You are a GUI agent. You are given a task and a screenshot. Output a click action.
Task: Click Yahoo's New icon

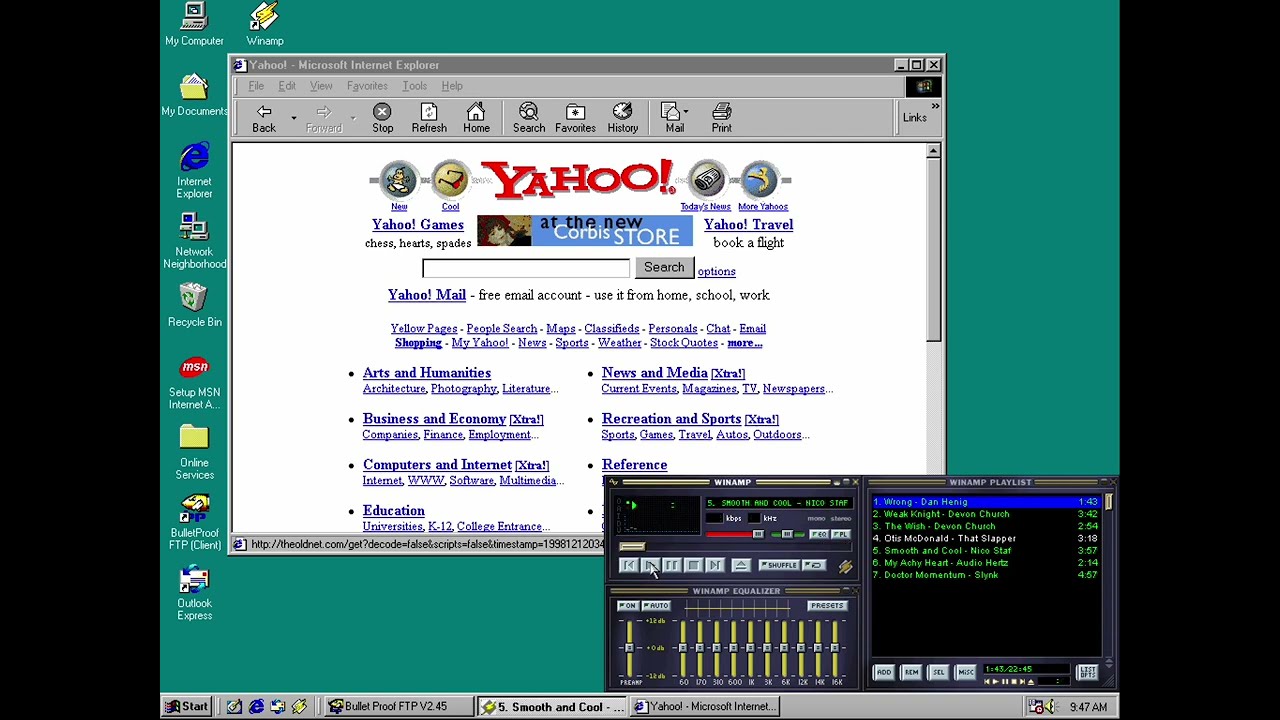pos(399,181)
